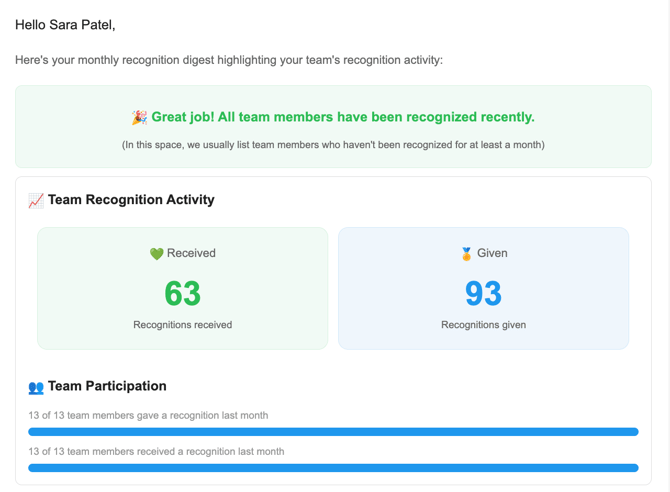This screenshot has height=492, width=670.
Task: Click the 'Given' card label
Action: tap(492, 254)
